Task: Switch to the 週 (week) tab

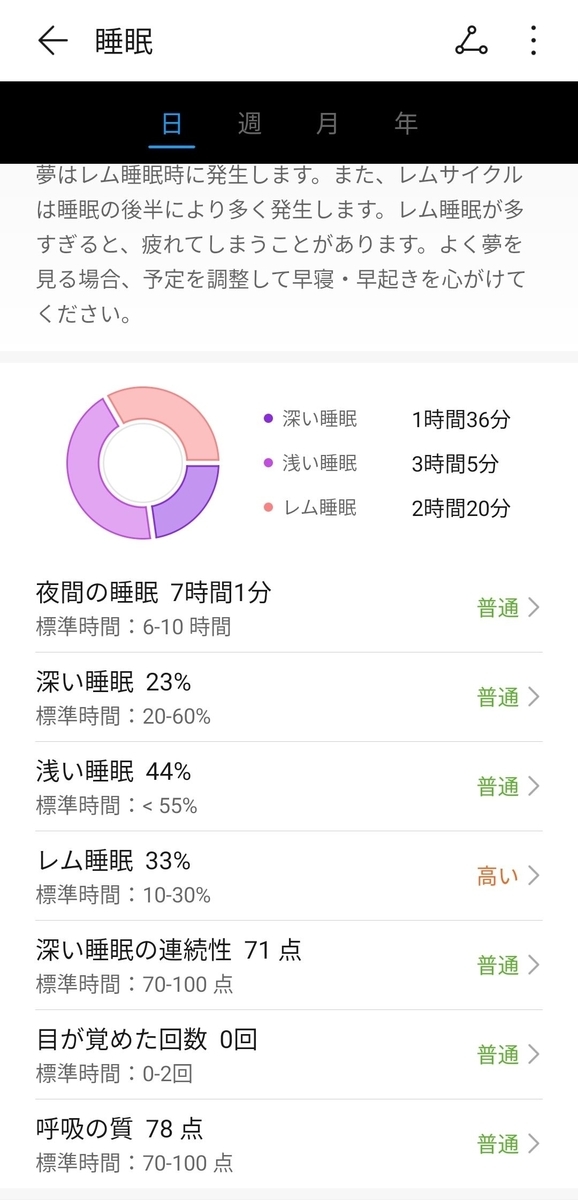Action: [249, 124]
